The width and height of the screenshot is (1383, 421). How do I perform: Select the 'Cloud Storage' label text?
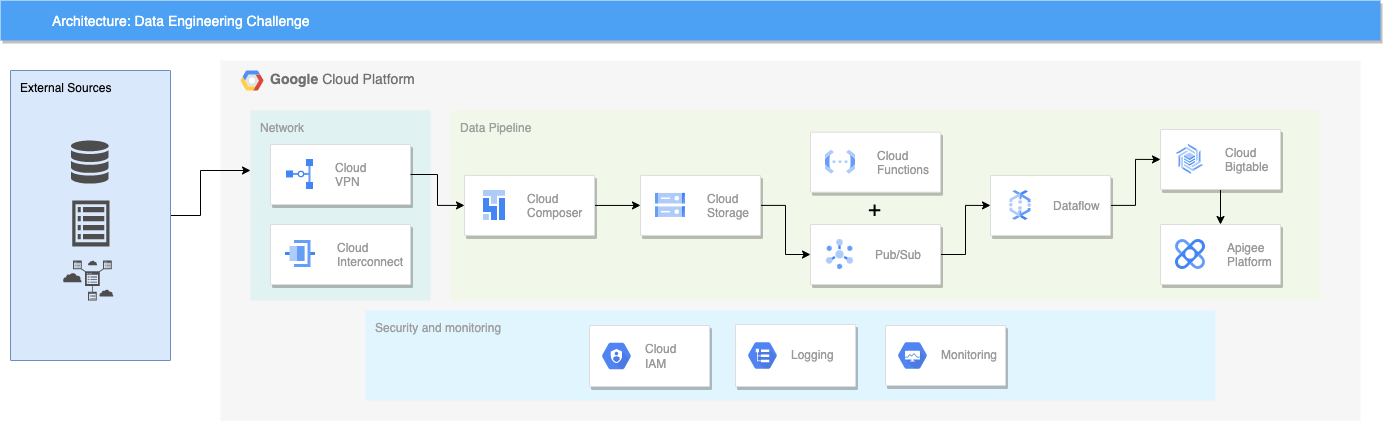(x=728, y=206)
